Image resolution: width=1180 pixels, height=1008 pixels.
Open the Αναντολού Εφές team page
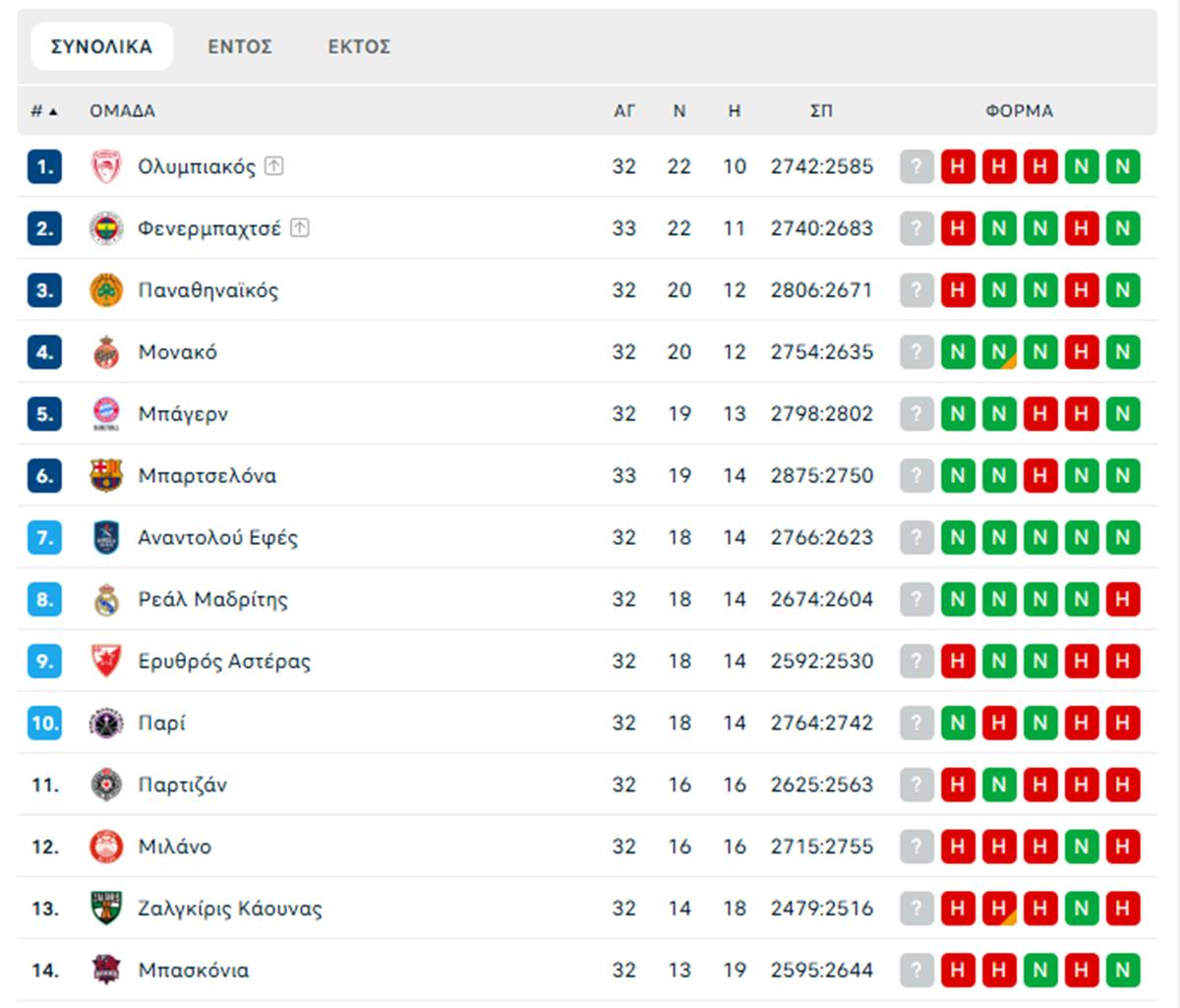(x=217, y=538)
